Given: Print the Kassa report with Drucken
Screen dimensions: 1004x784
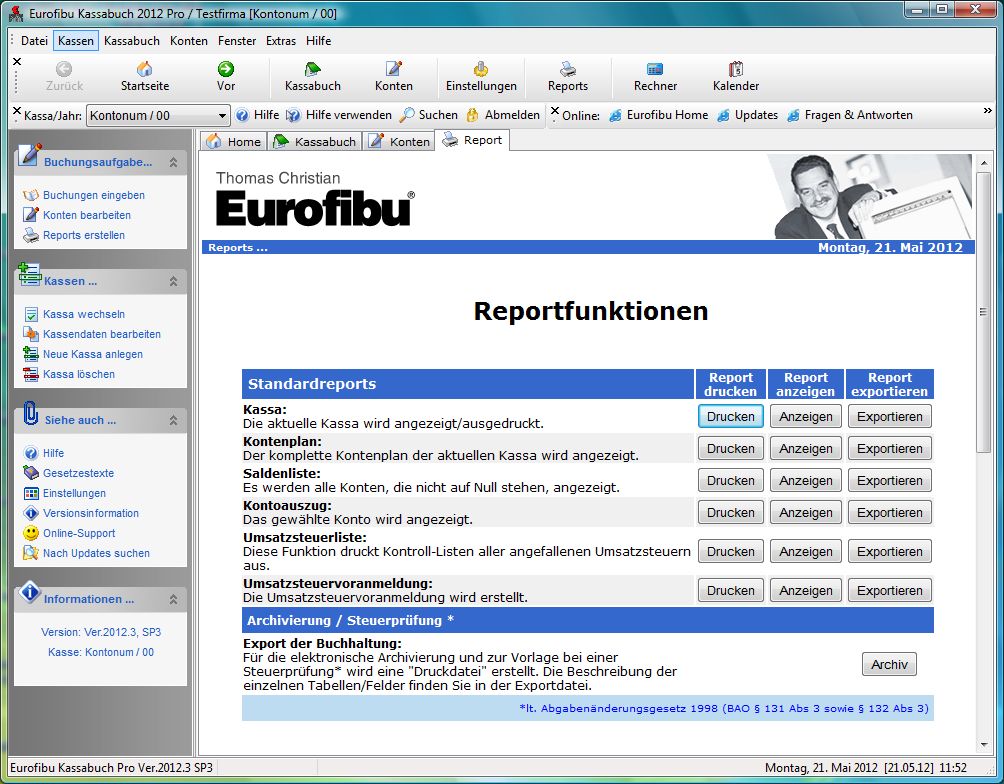Looking at the screenshot, I should [731, 416].
